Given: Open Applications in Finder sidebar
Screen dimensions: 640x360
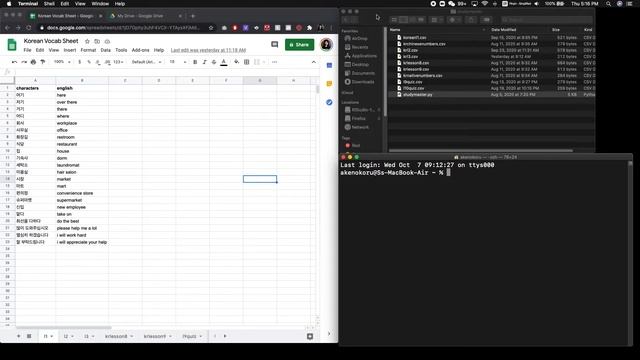Looking at the screenshot, I should point(361,56).
